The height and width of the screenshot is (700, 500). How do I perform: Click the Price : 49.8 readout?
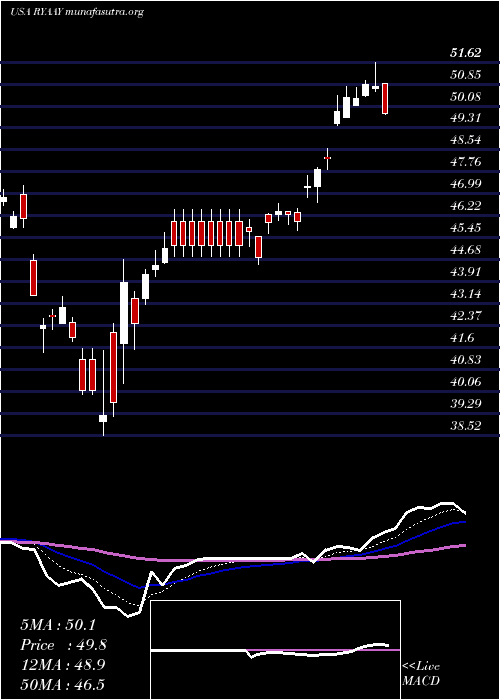click(x=63, y=645)
